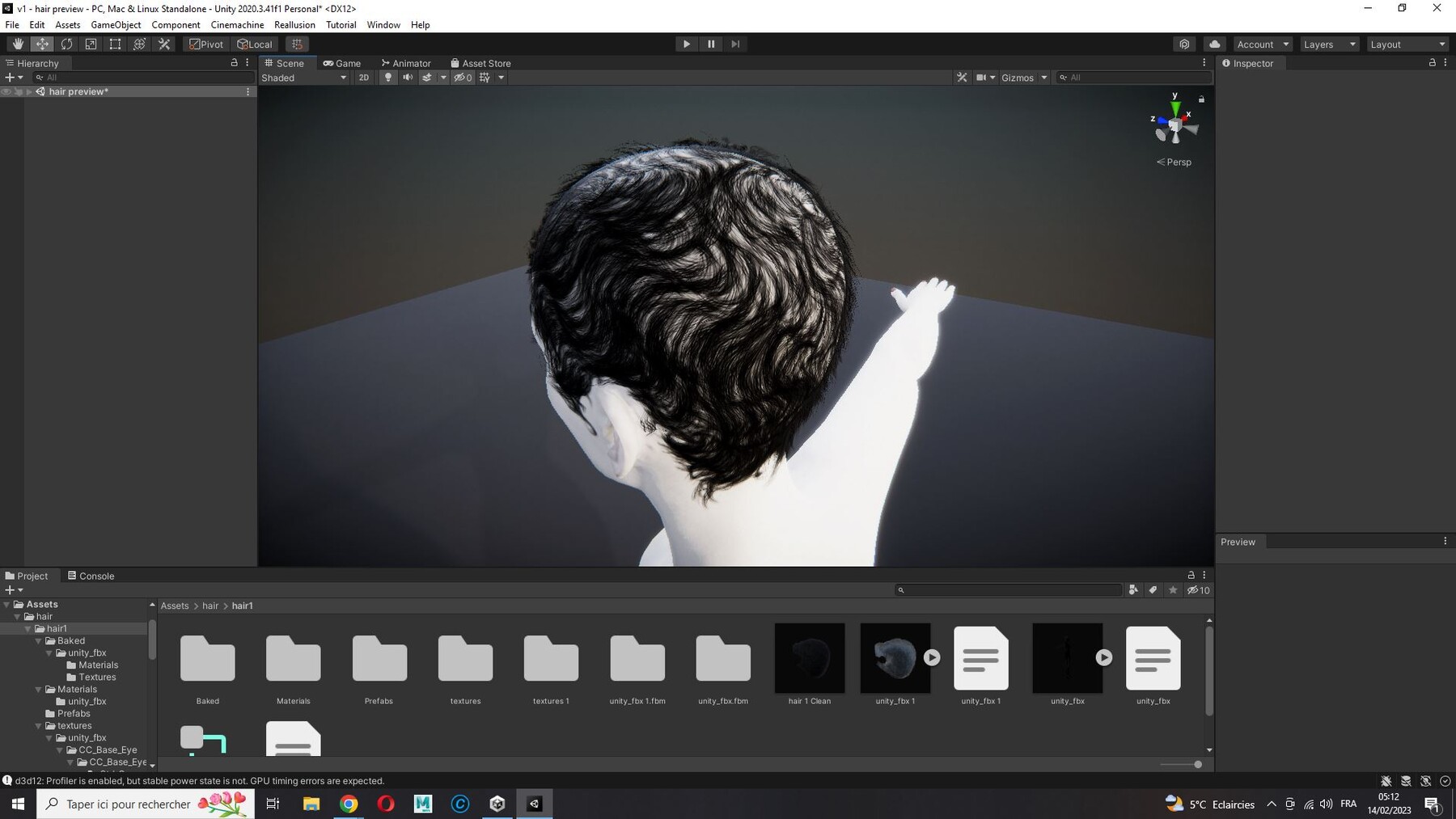Open the GameObject menu
This screenshot has width=1456, height=819.
[116, 25]
